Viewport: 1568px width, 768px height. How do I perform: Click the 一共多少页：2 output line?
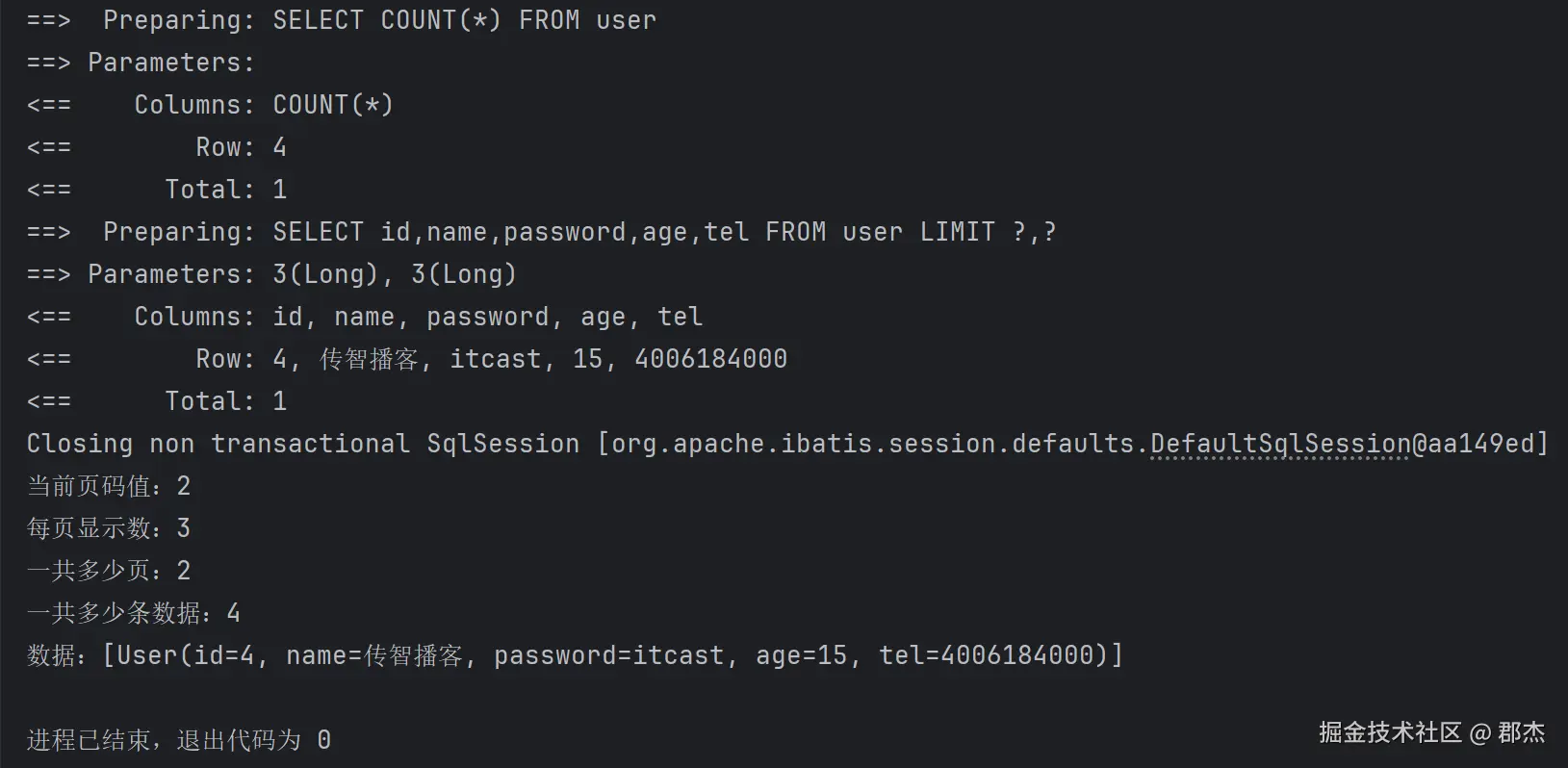109,571
